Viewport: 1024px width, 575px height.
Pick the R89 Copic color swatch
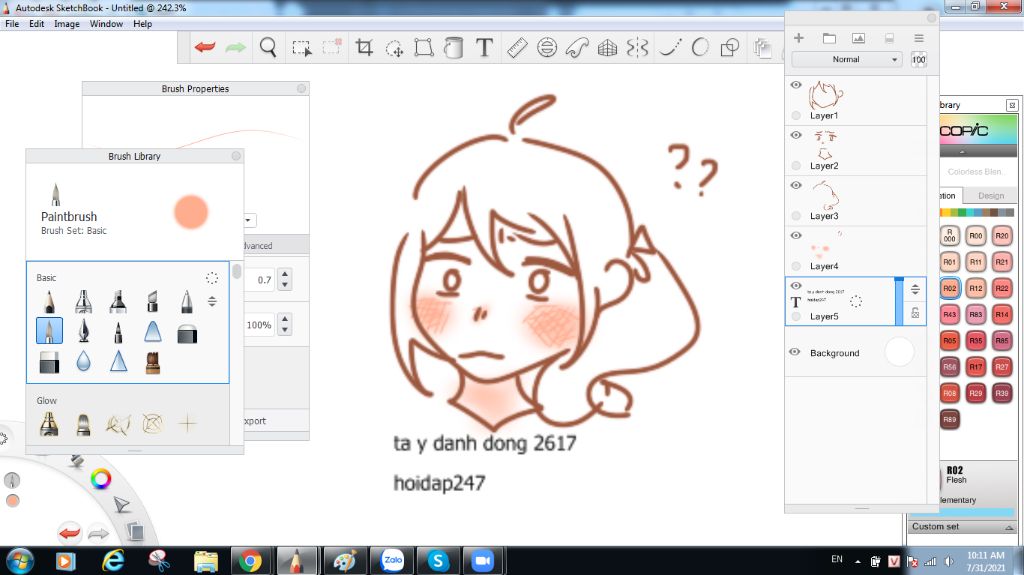pyautogui.click(x=950, y=419)
